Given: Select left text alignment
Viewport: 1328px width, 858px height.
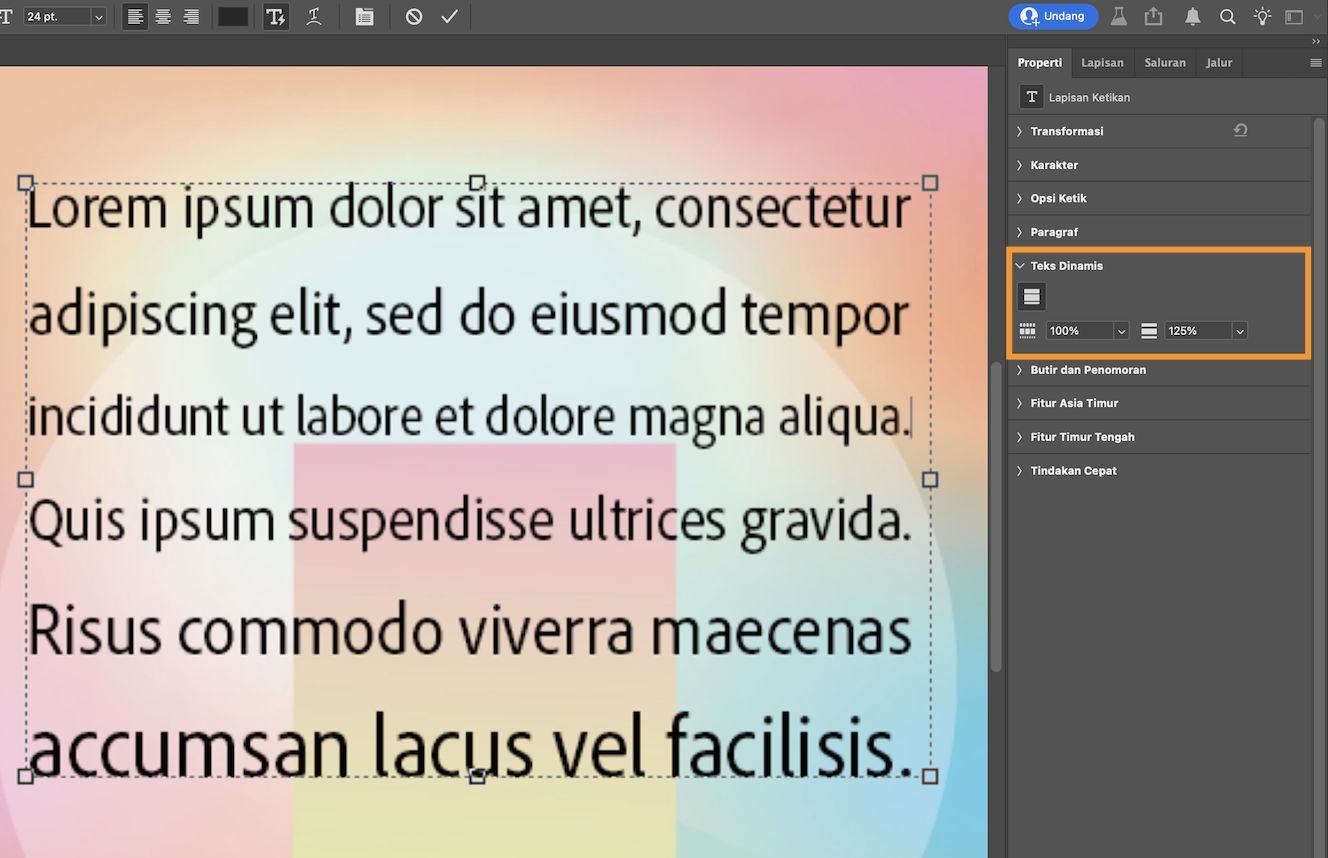Looking at the screenshot, I should click(x=135, y=17).
